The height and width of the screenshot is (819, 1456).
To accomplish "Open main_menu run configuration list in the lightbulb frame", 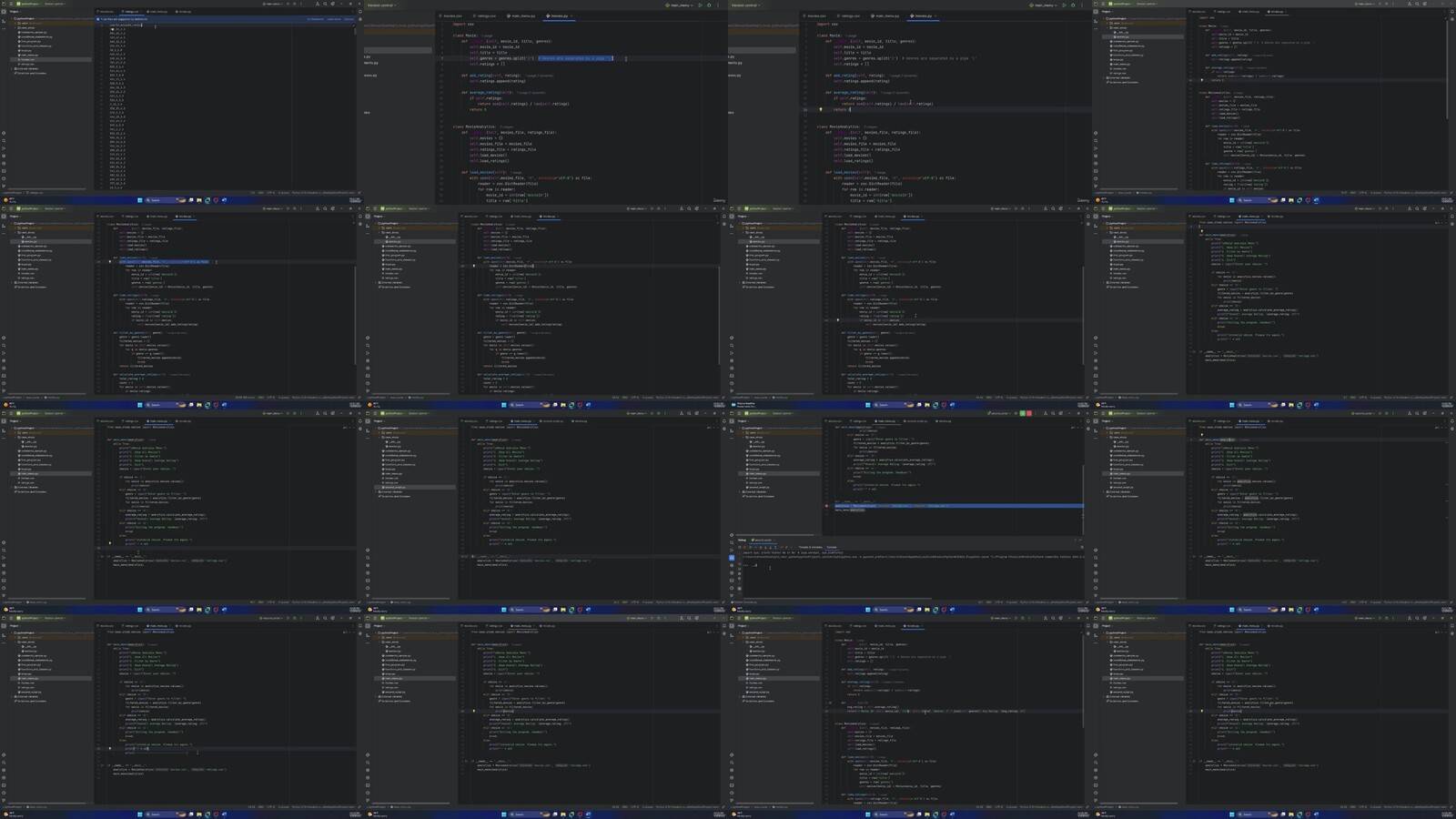I will click(1045, 5).
